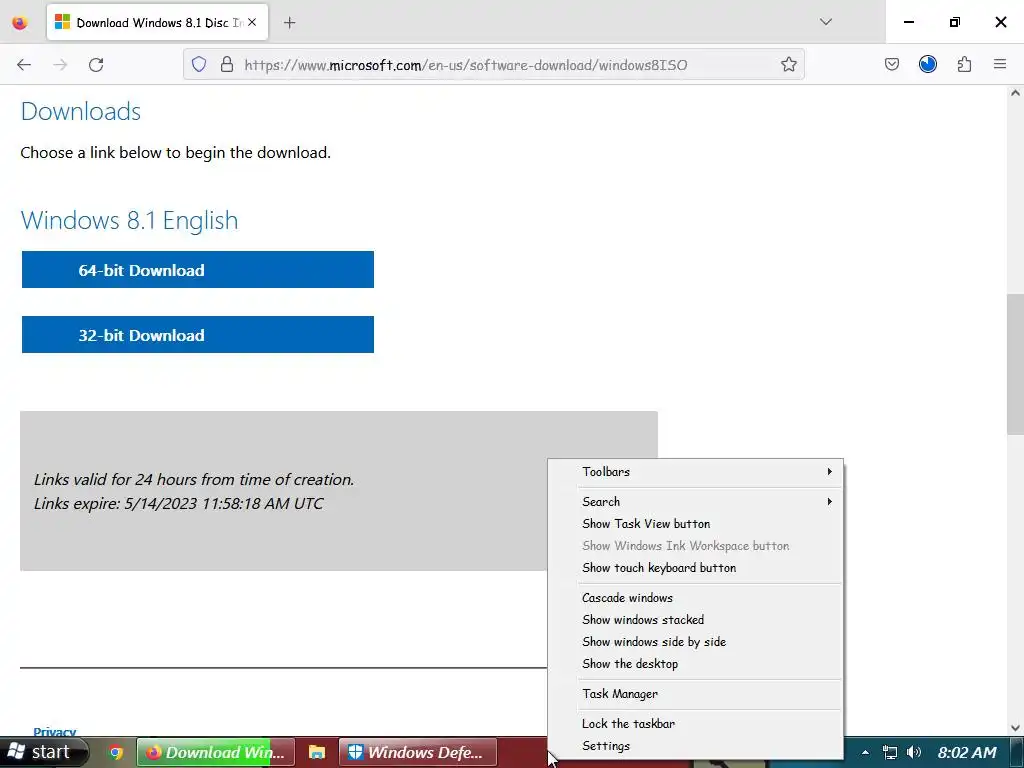This screenshot has width=1024, height=768.
Task: Click the volume speaker tray icon
Action: [914, 752]
